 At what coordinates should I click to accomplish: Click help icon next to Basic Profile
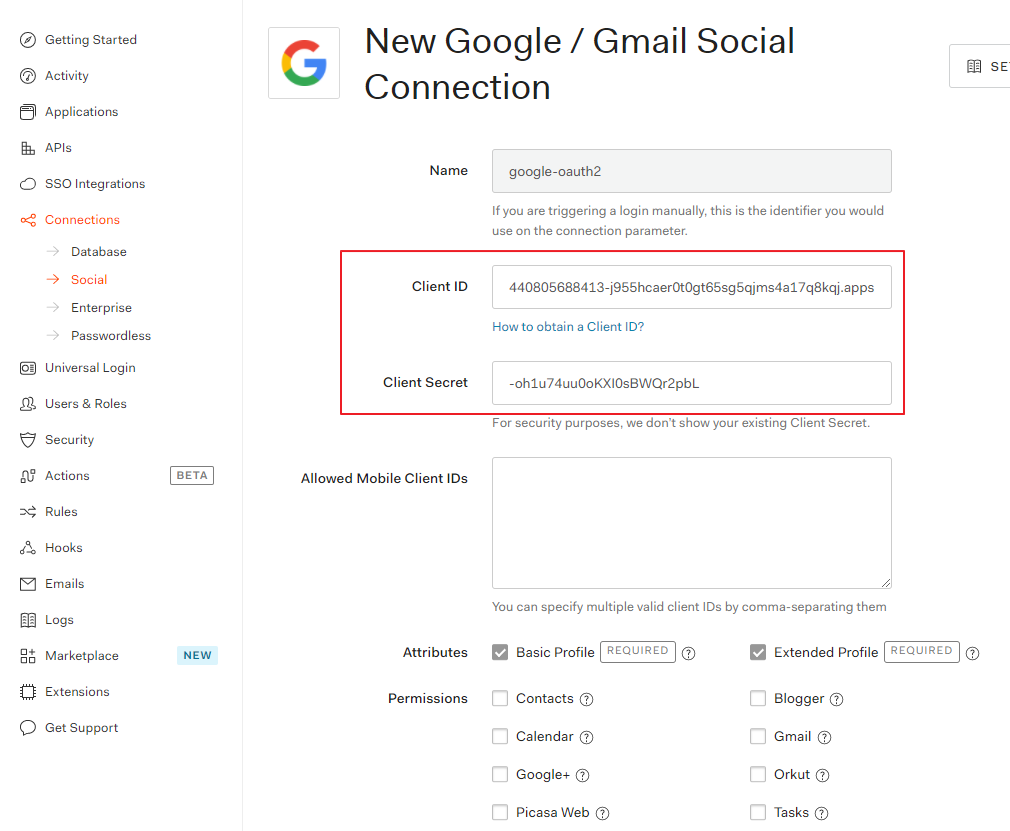coord(689,653)
